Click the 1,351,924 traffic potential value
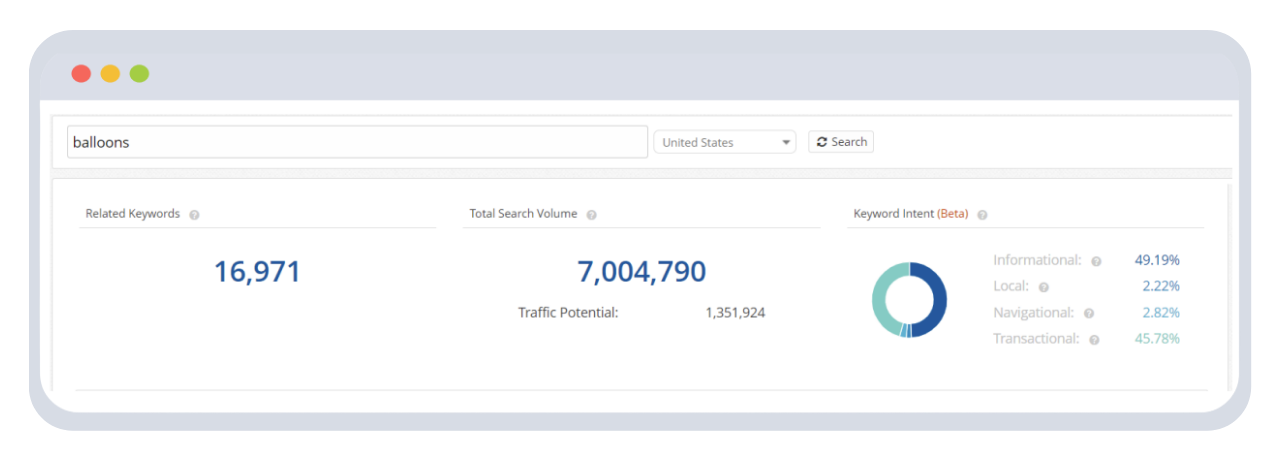 pyautogui.click(x=735, y=312)
